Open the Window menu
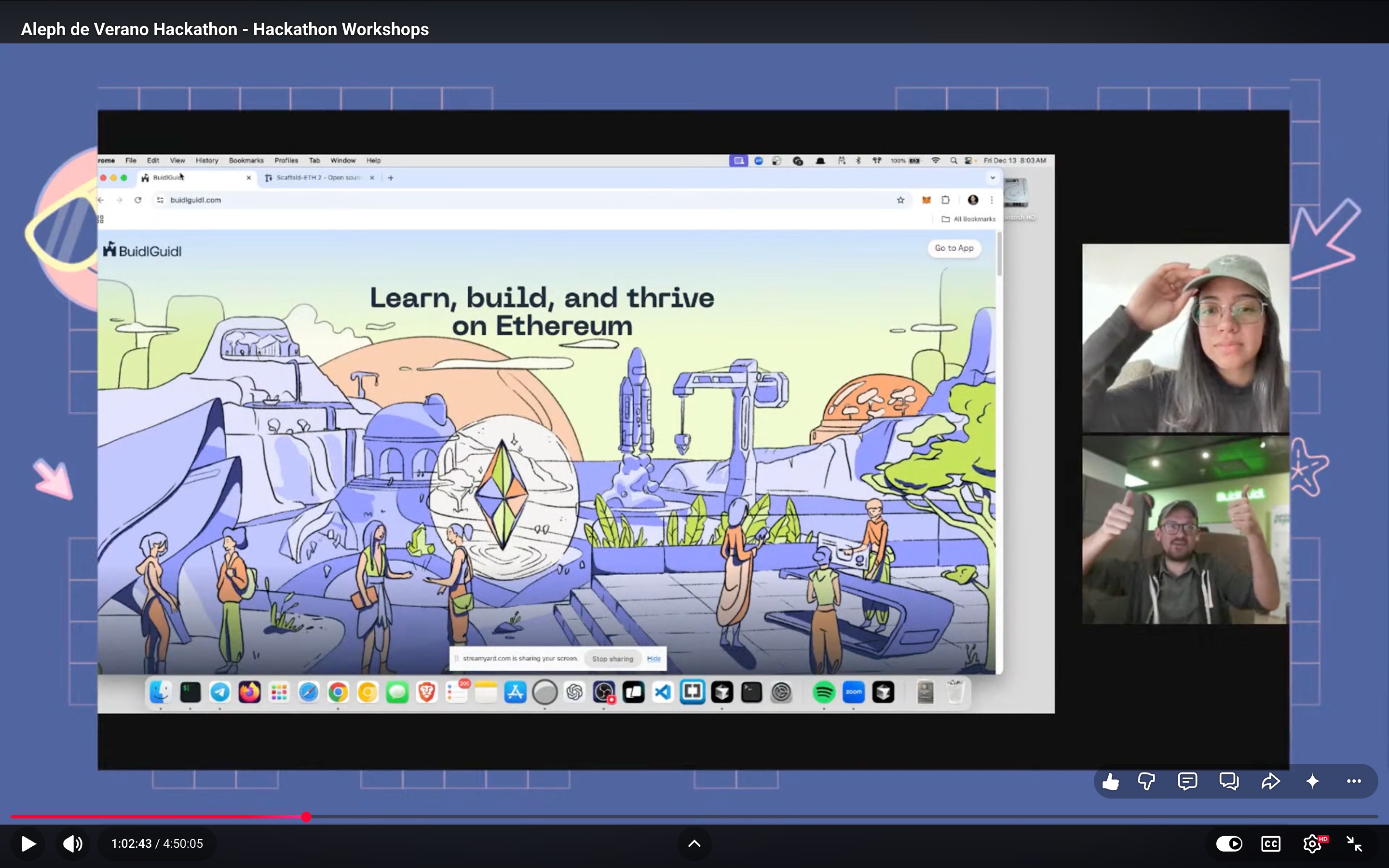The width and height of the screenshot is (1389, 868). pyautogui.click(x=342, y=161)
